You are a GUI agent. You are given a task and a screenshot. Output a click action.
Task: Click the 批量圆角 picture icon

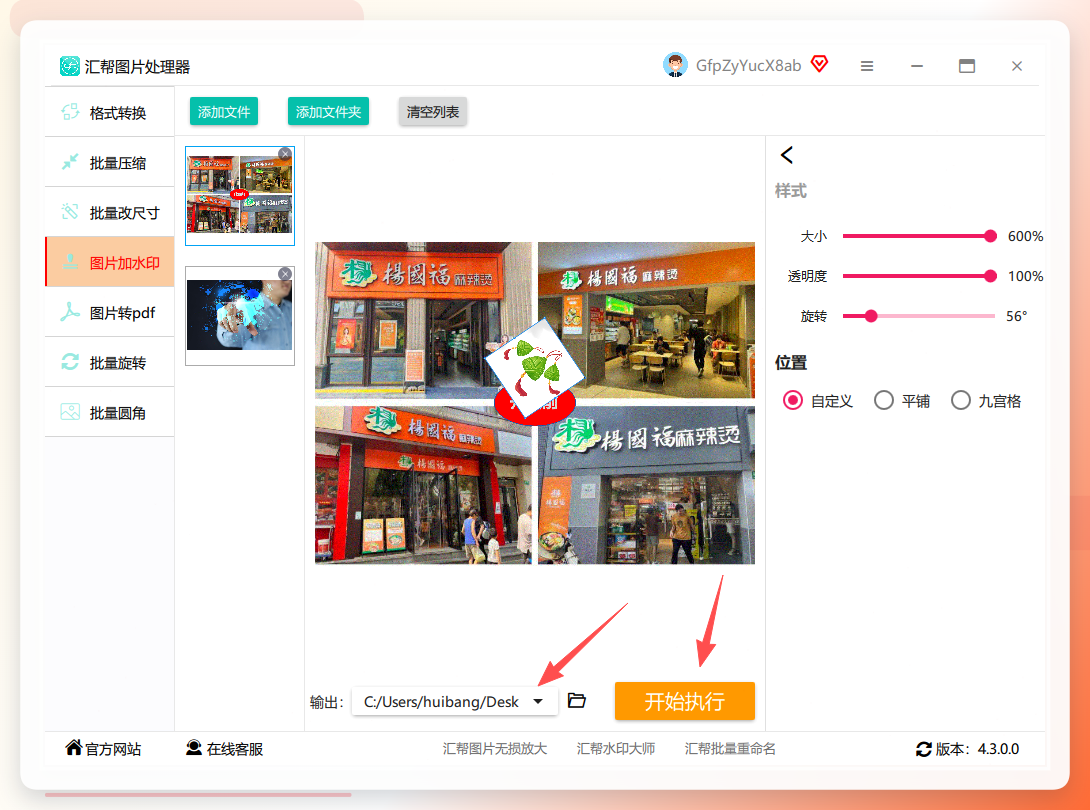(70, 412)
